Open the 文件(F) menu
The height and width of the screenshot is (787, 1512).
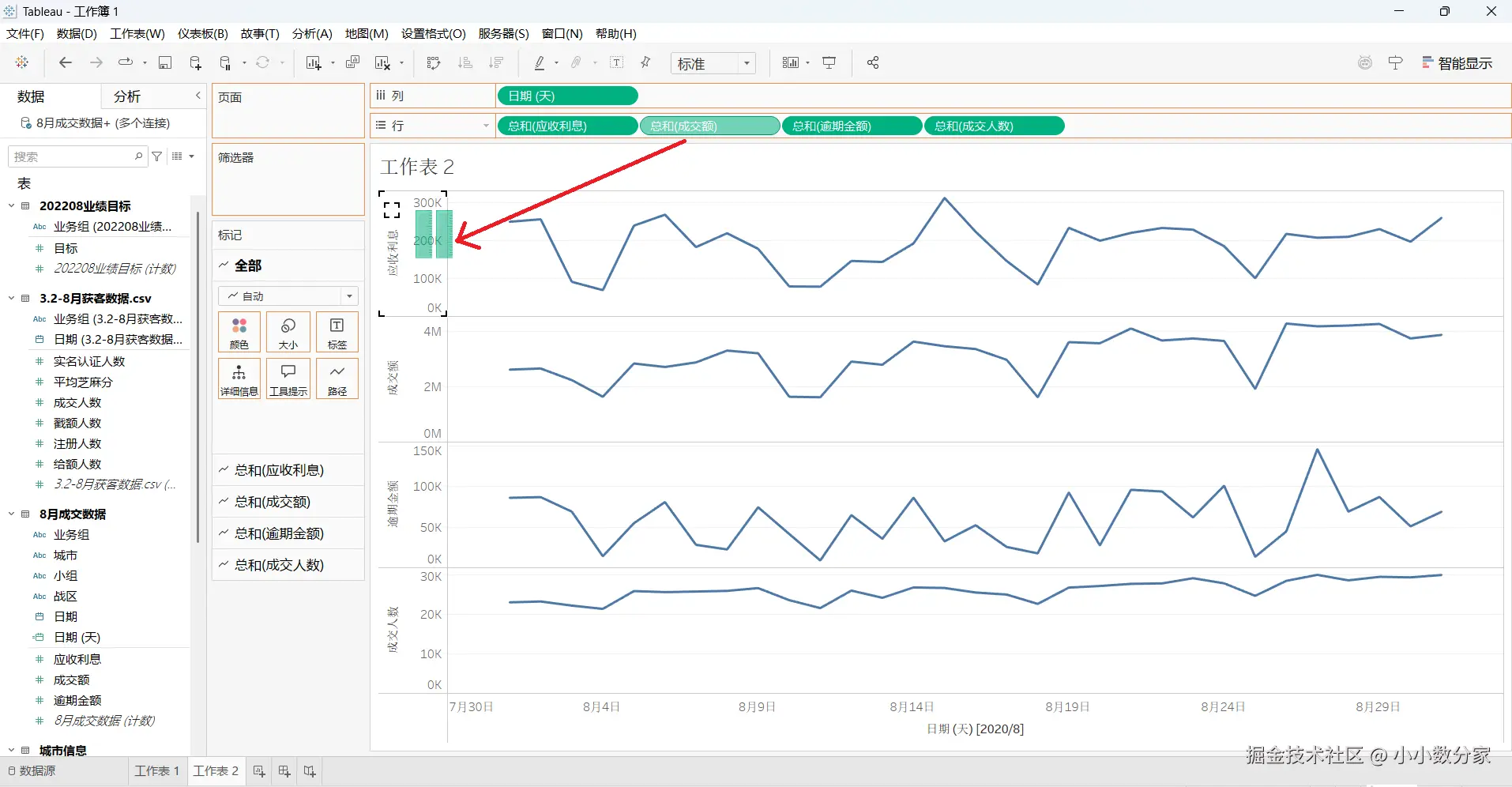point(25,33)
